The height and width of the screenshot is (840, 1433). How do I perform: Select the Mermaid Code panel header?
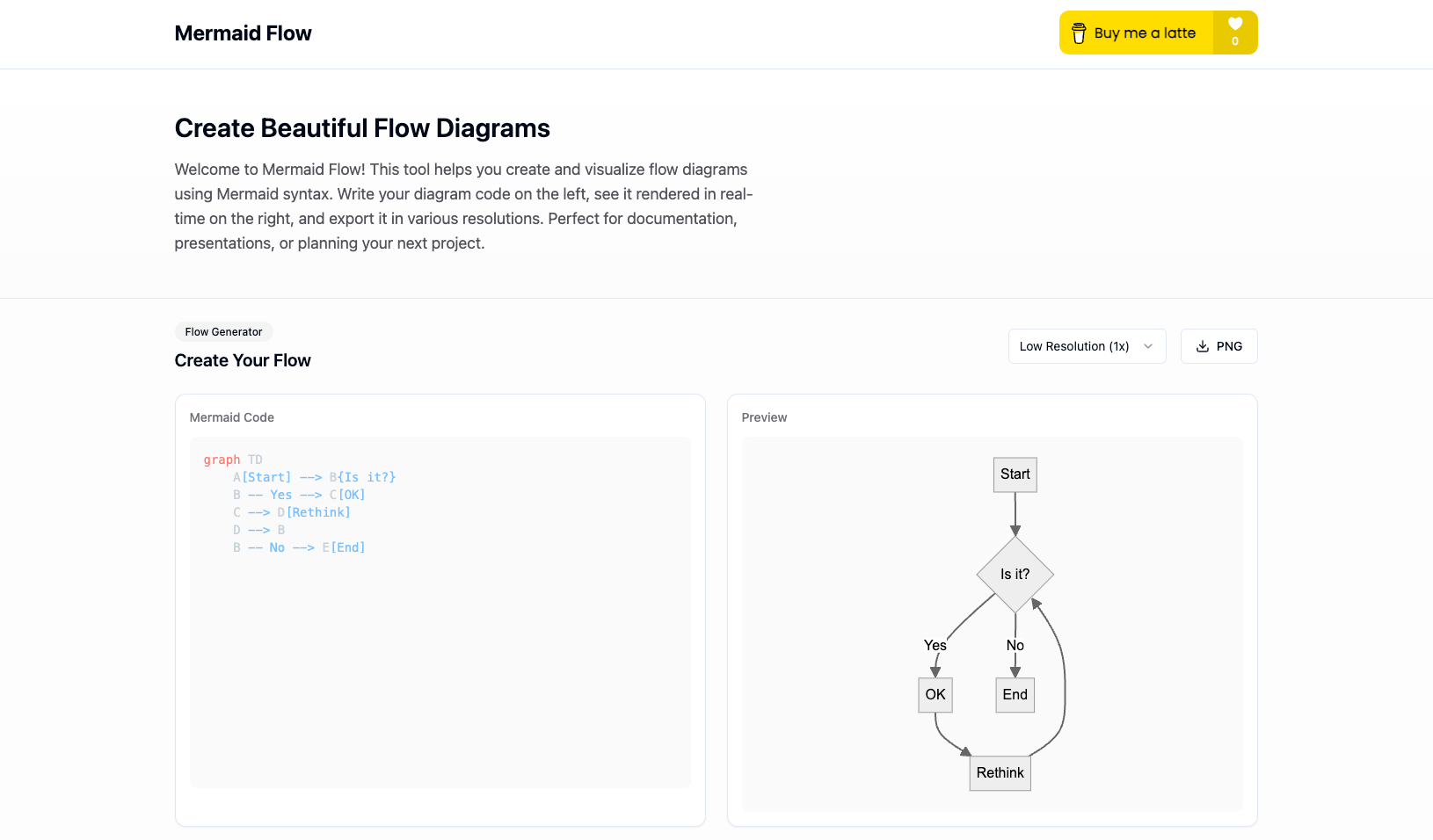point(231,417)
